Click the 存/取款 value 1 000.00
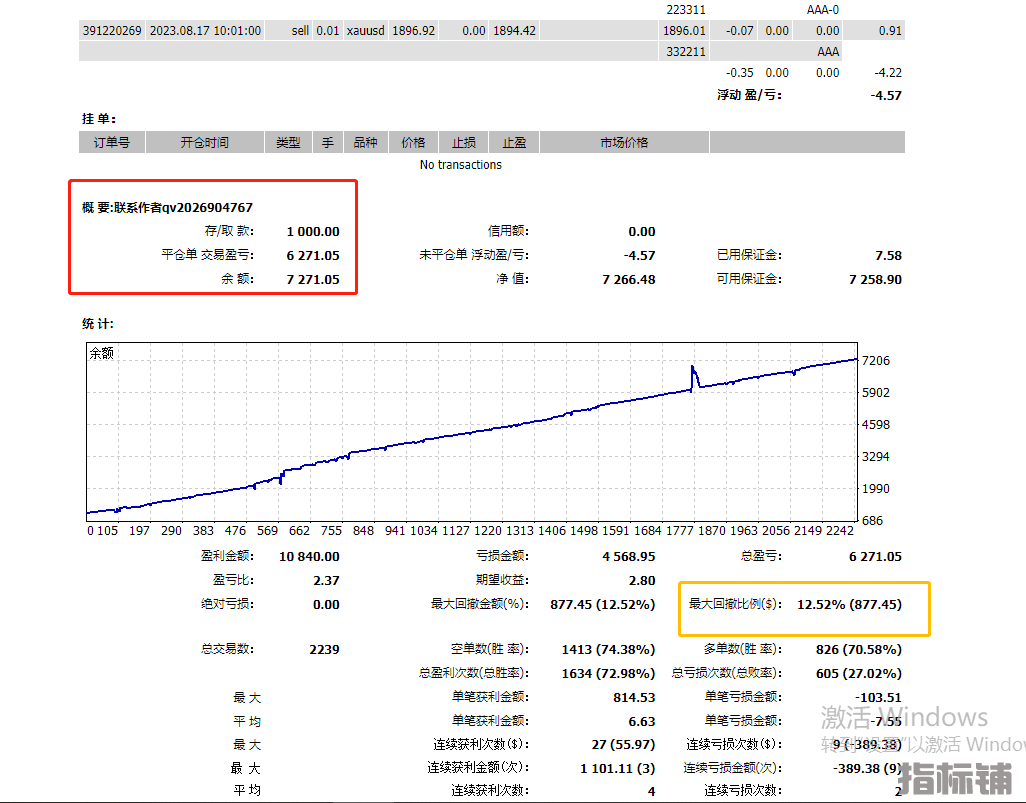 click(x=313, y=232)
